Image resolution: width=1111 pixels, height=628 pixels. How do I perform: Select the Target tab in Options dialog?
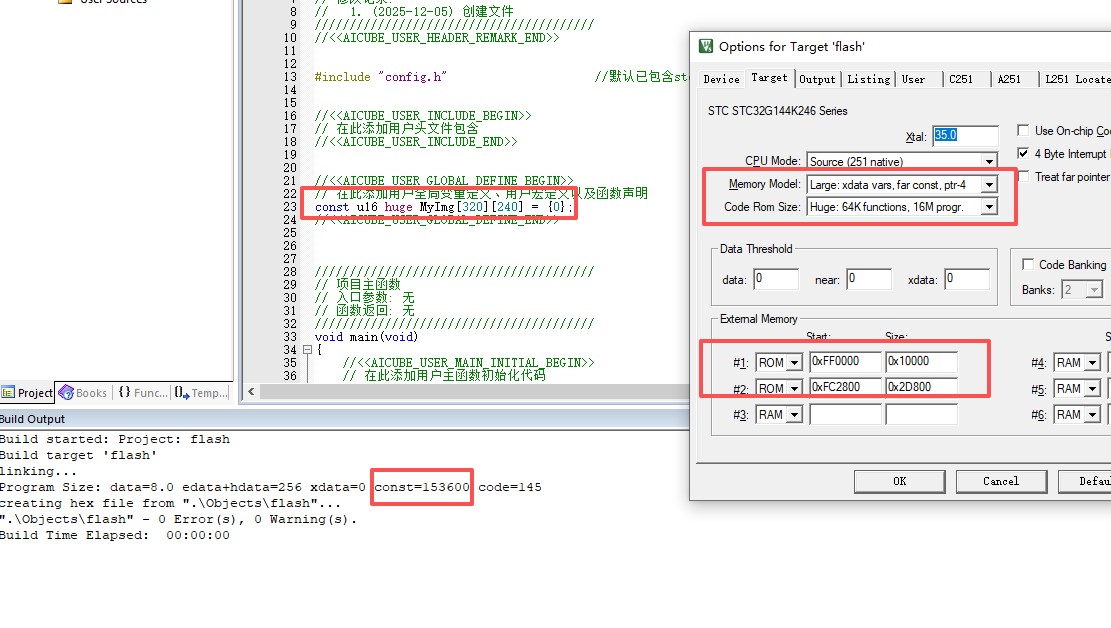(x=769, y=78)
